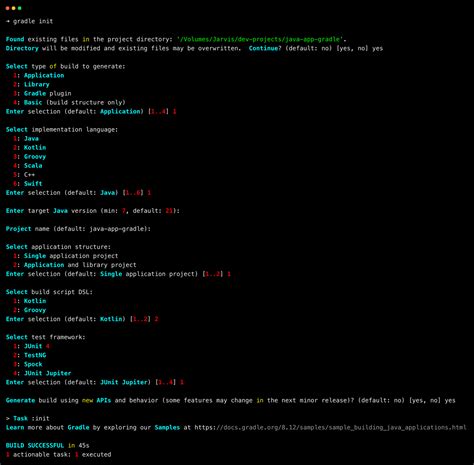Click the 'Enter target Java version' prompt
474x465 pixels.
tap(93, 211)
